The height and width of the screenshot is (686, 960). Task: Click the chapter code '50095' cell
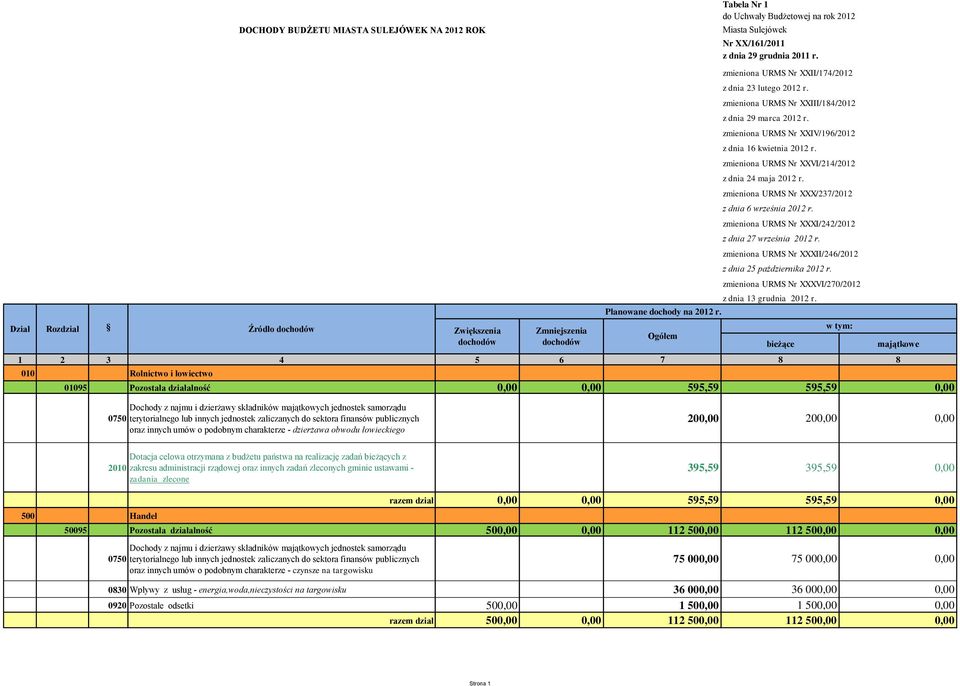click(x=62, y=530)
